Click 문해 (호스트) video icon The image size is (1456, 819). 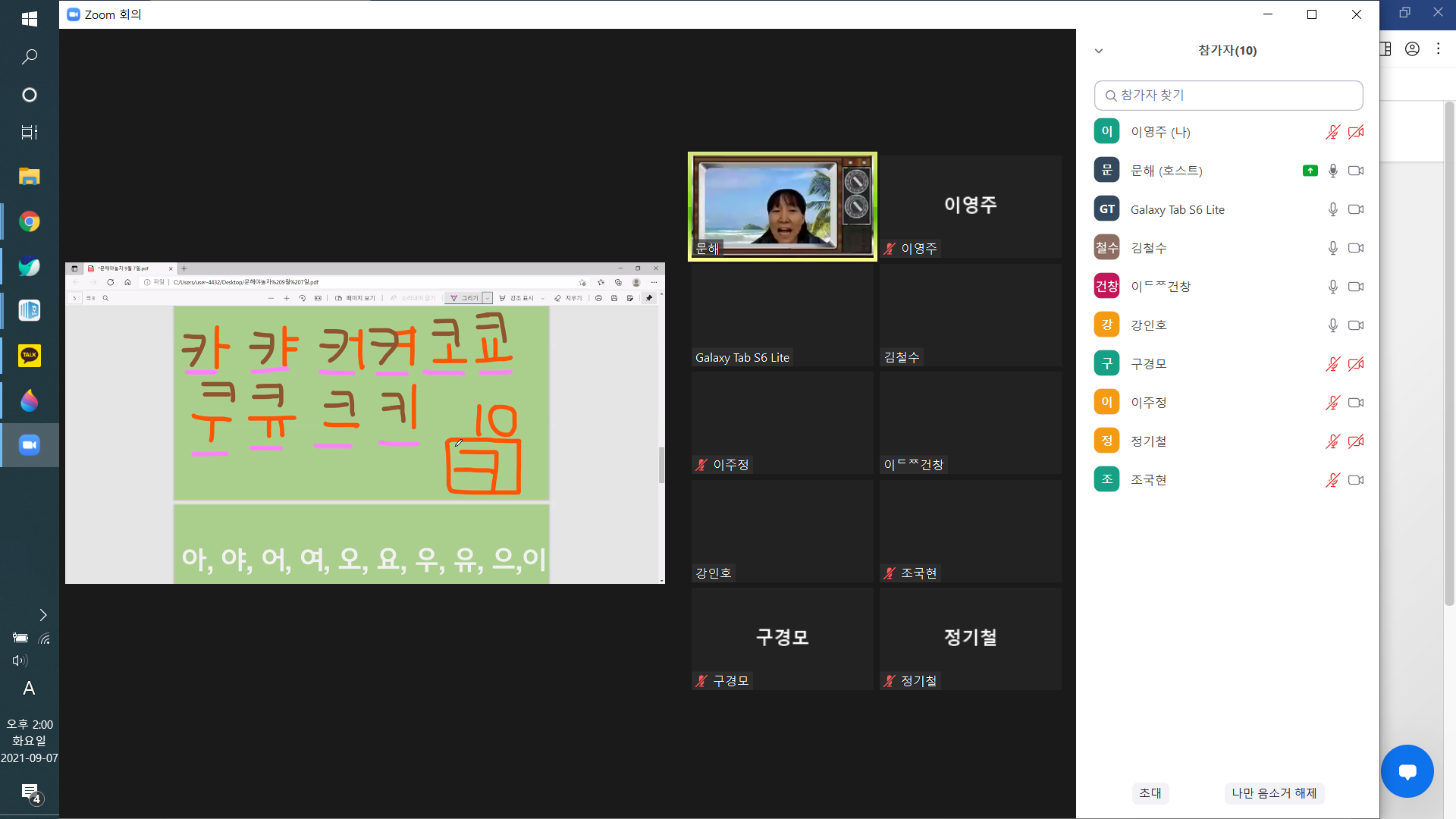[1356, 171]
